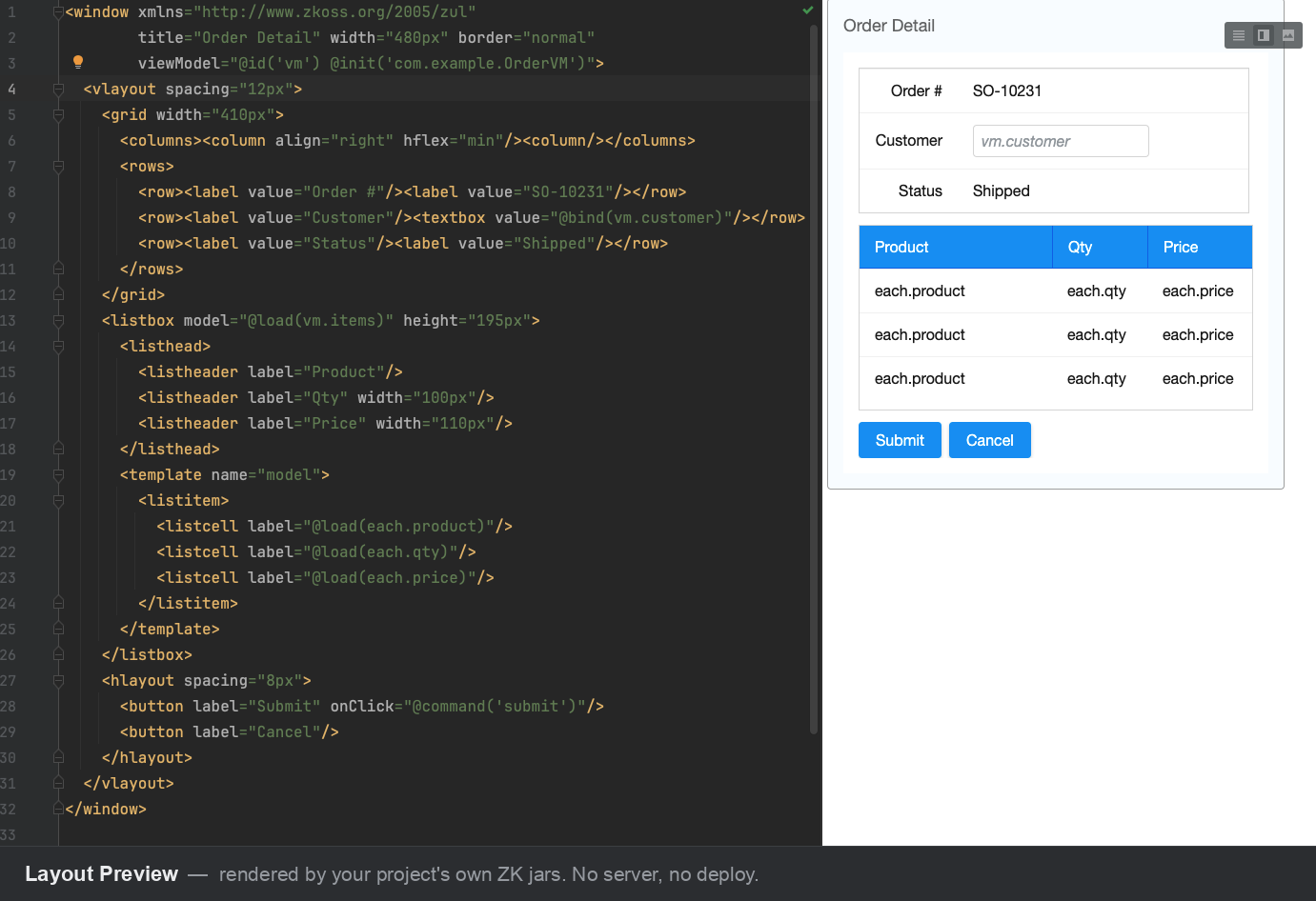Focus the Customer textbox showing vm.customer
Image resolution: width=1316 pixels, height=901 pixels.
(1061, 141)
